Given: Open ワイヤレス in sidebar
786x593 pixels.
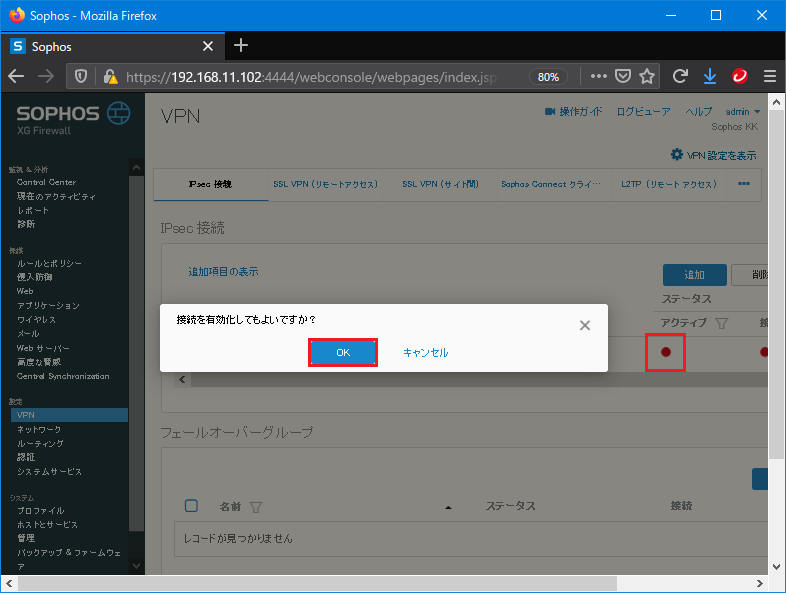Looking at the screenshot, I should 36,319.
